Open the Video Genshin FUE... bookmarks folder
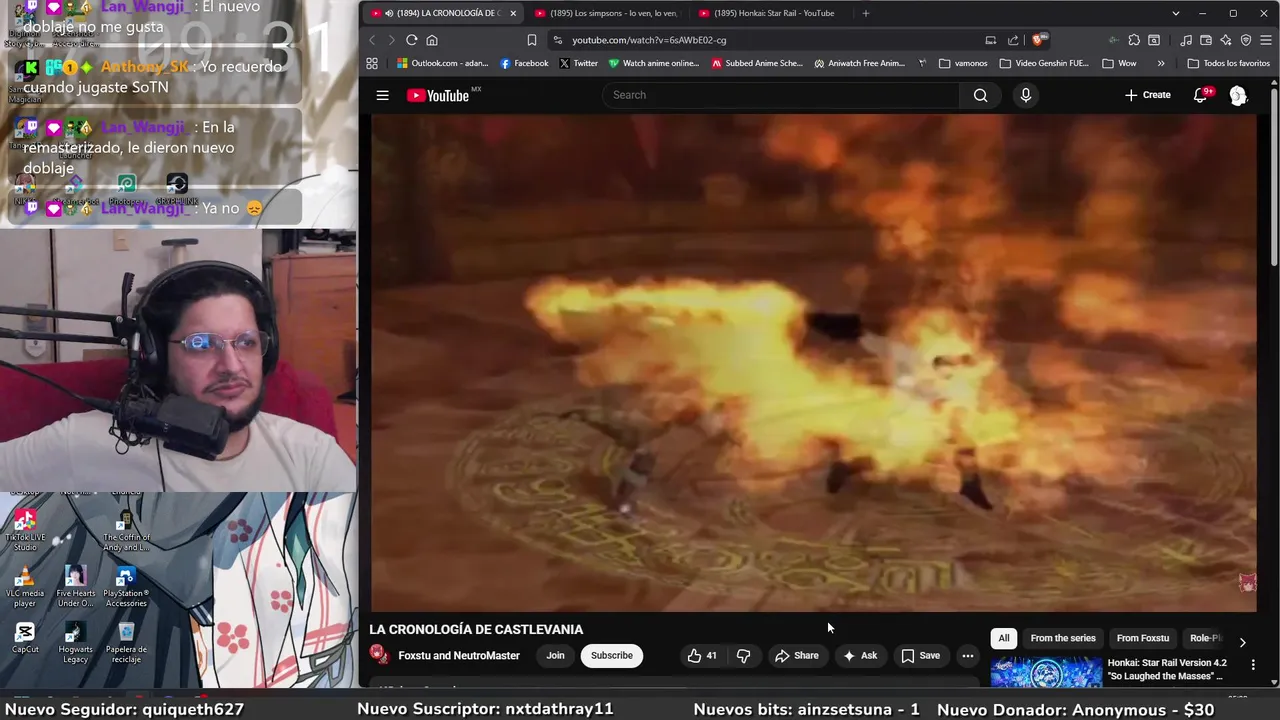 [1044, 63]
